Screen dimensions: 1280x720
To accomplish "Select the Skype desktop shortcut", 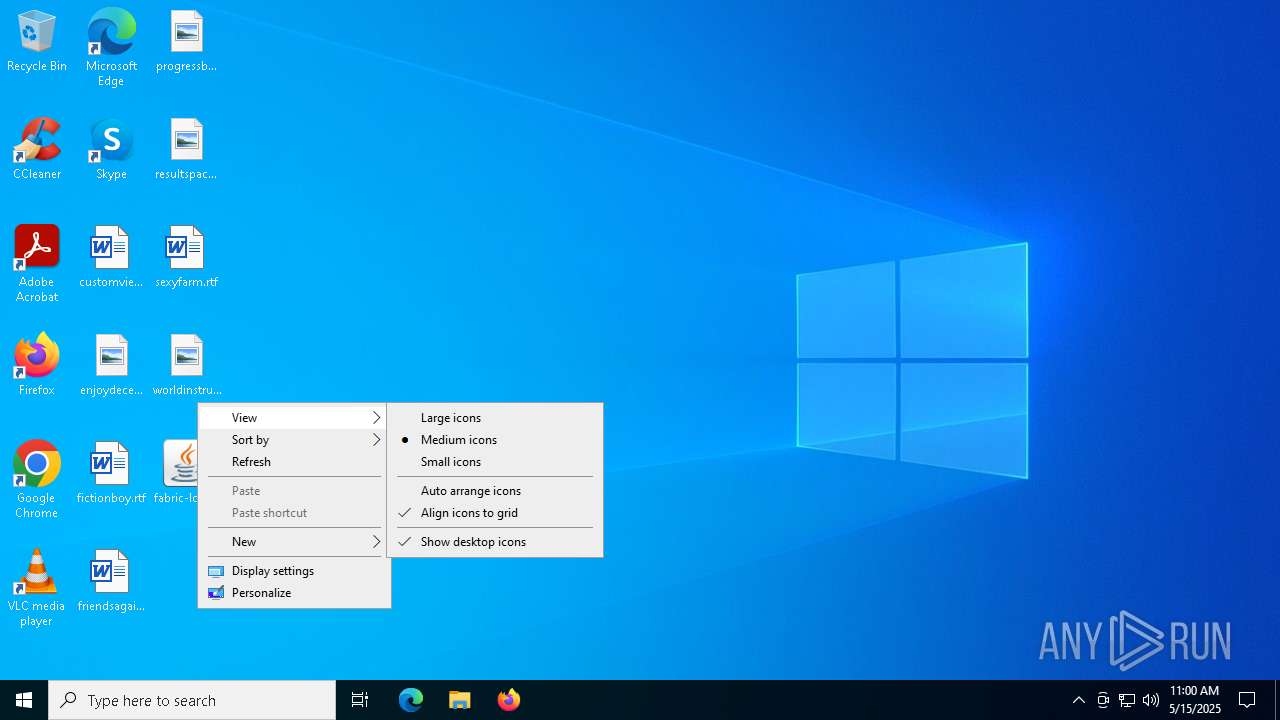I will pos(111,150).
